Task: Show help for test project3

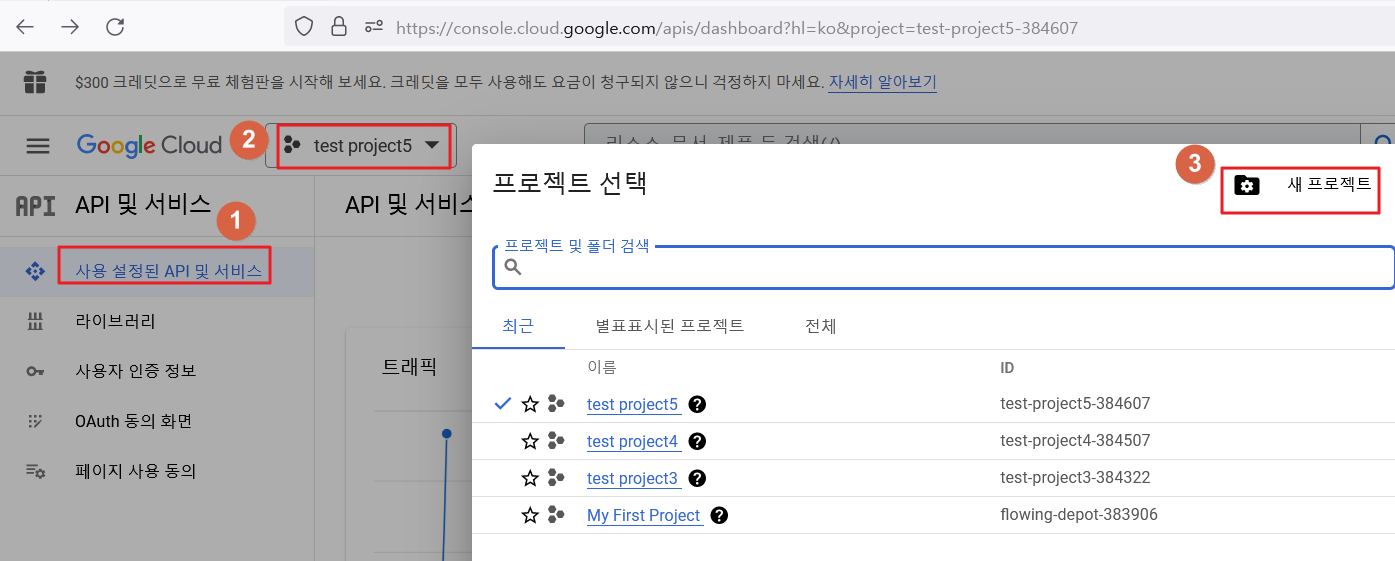Action: (x=698, y=478)
